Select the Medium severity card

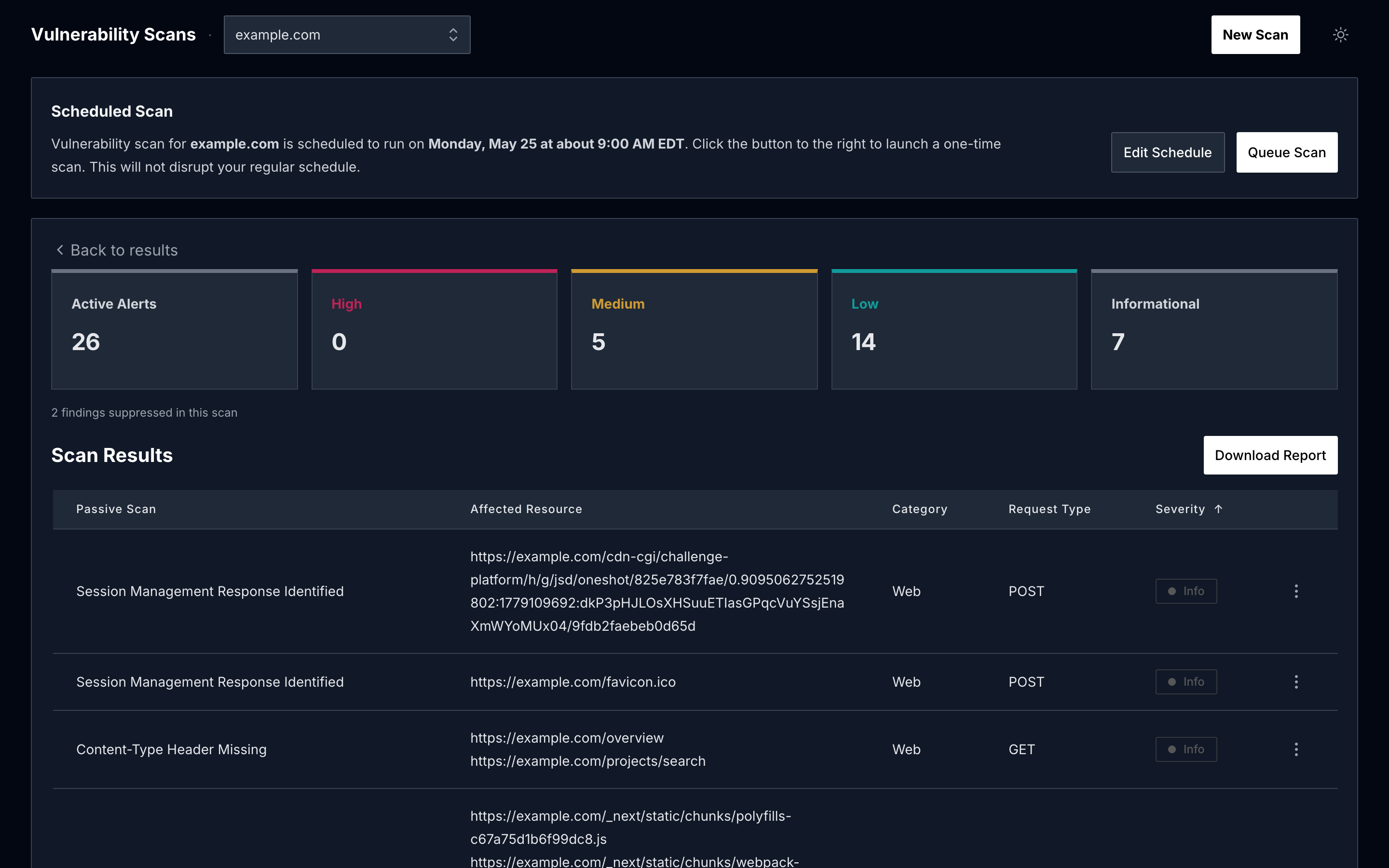click(694, 329)
